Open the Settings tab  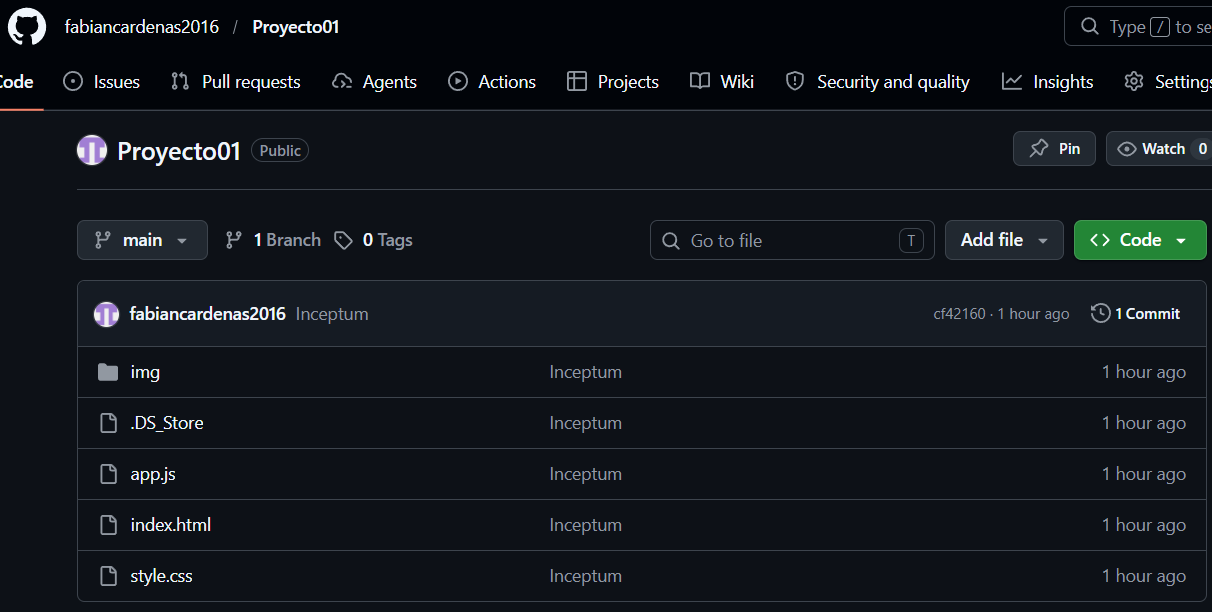[x=1167, y=82]
